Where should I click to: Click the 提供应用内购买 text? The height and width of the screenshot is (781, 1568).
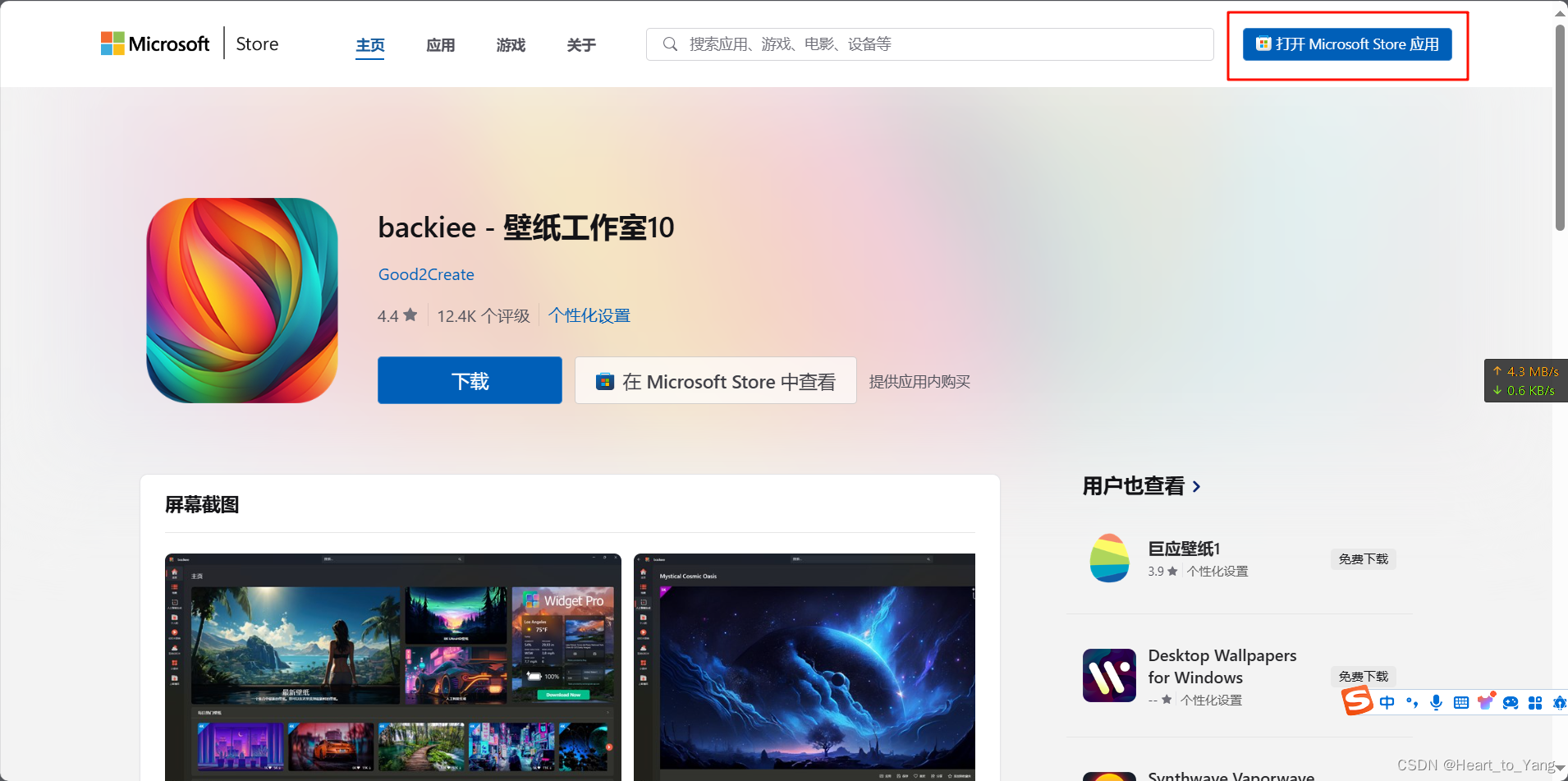tap(919, 382)
